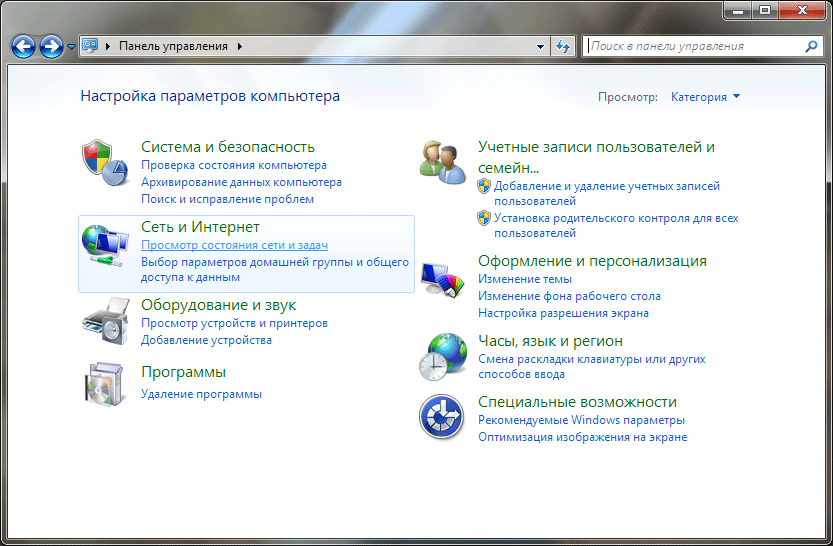Open Просмотр состояния сети и задач
The width and height of the screenshot is (833, 546).
tap(234, 245)
